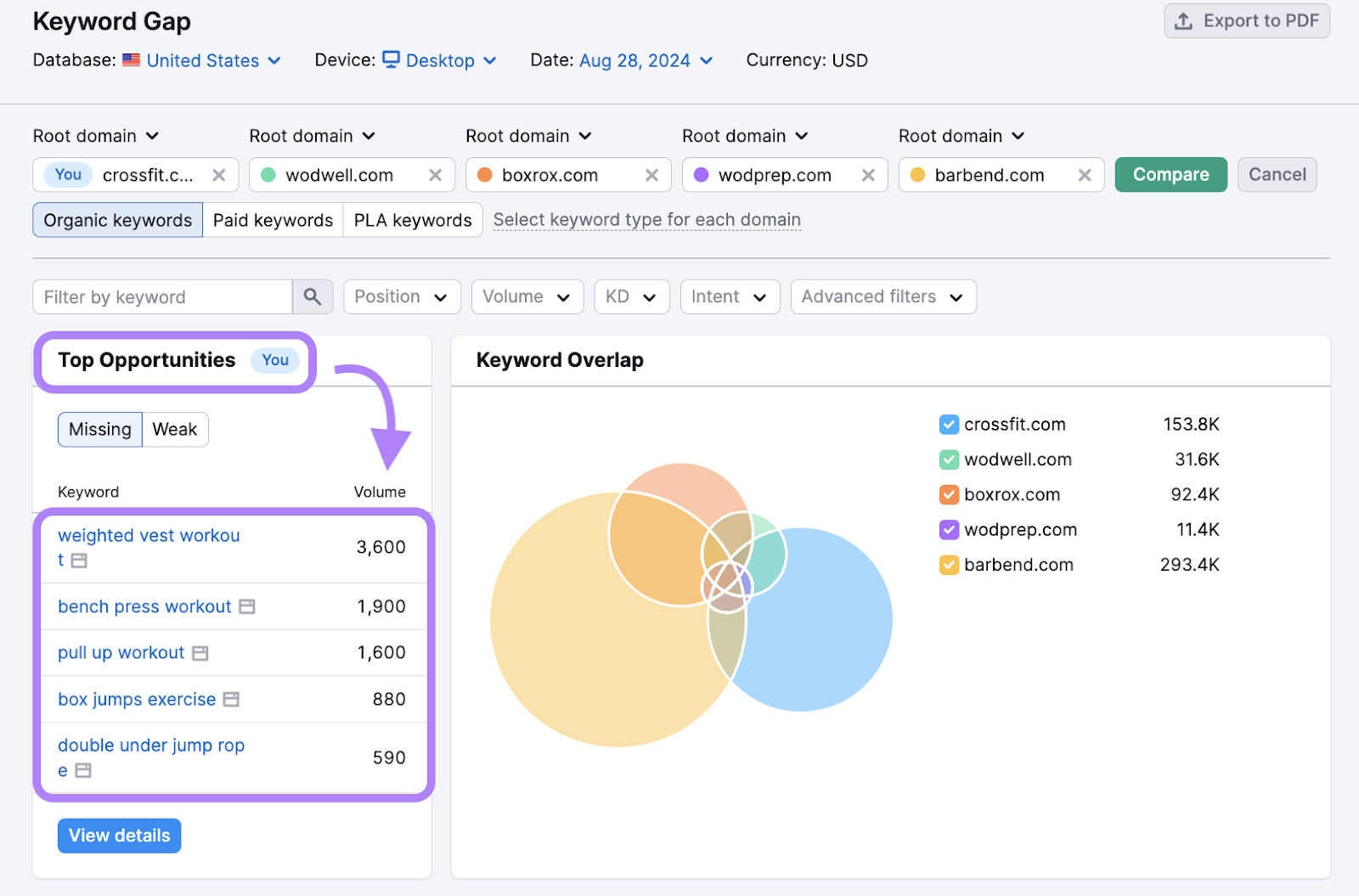Select the Weak opportunities toggle
The height and width of the screenshot is (896, 1359).
click(175, 430)
